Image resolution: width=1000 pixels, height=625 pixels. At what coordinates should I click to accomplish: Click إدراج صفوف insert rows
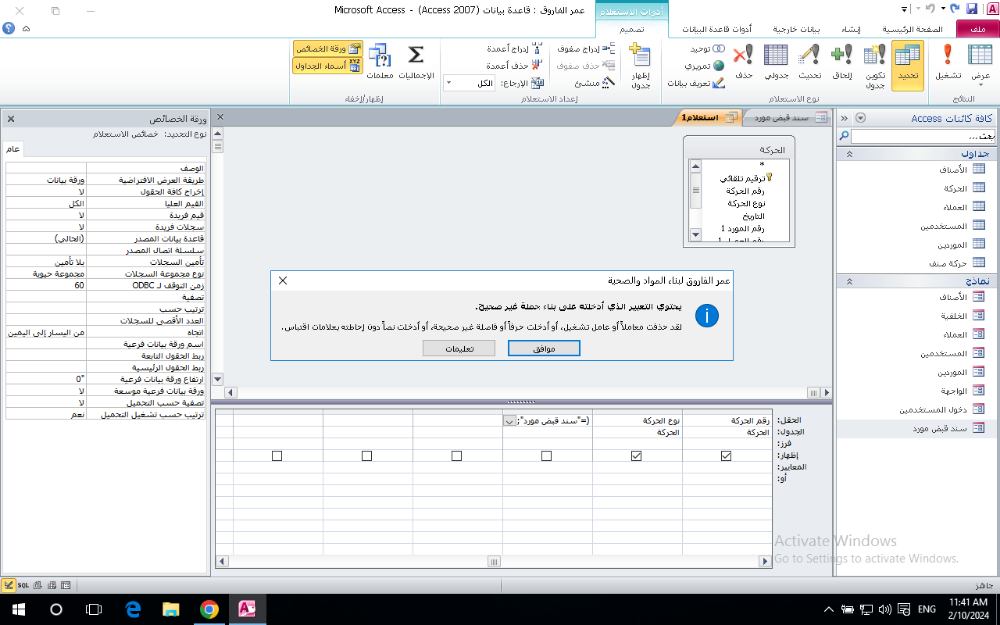click(586, 48)
